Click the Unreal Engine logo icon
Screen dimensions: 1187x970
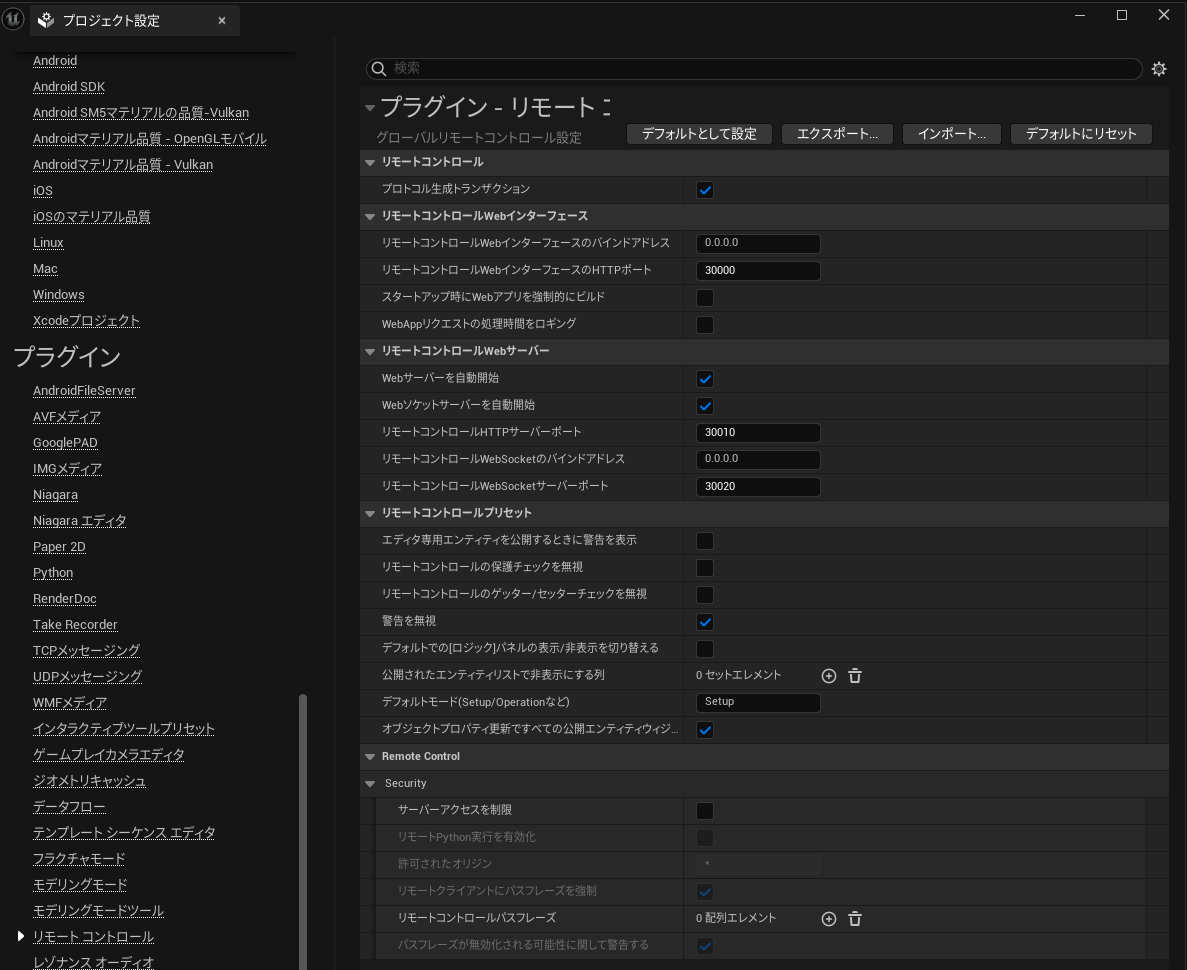[12, 19]
